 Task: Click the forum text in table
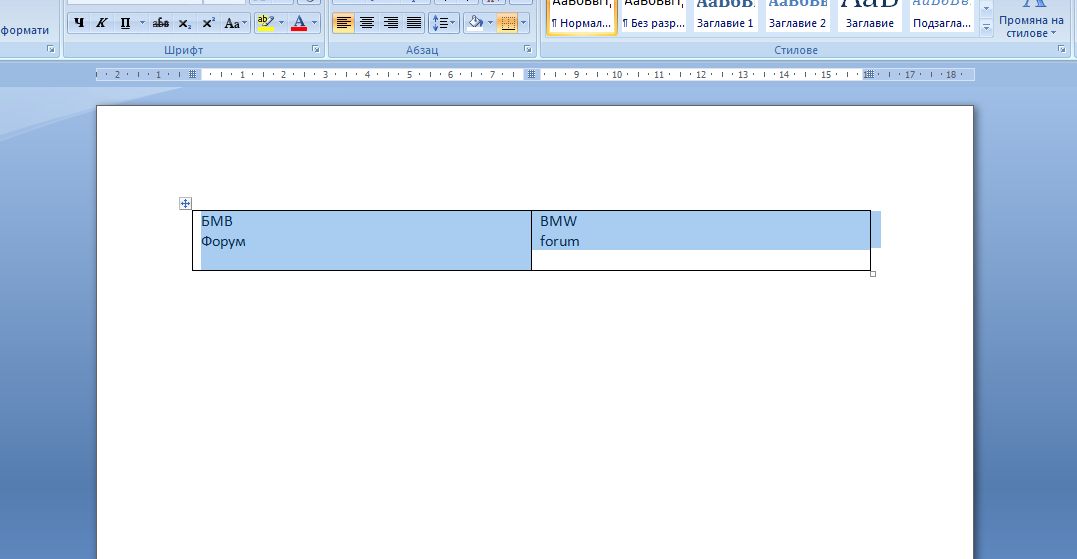(560, 241)
